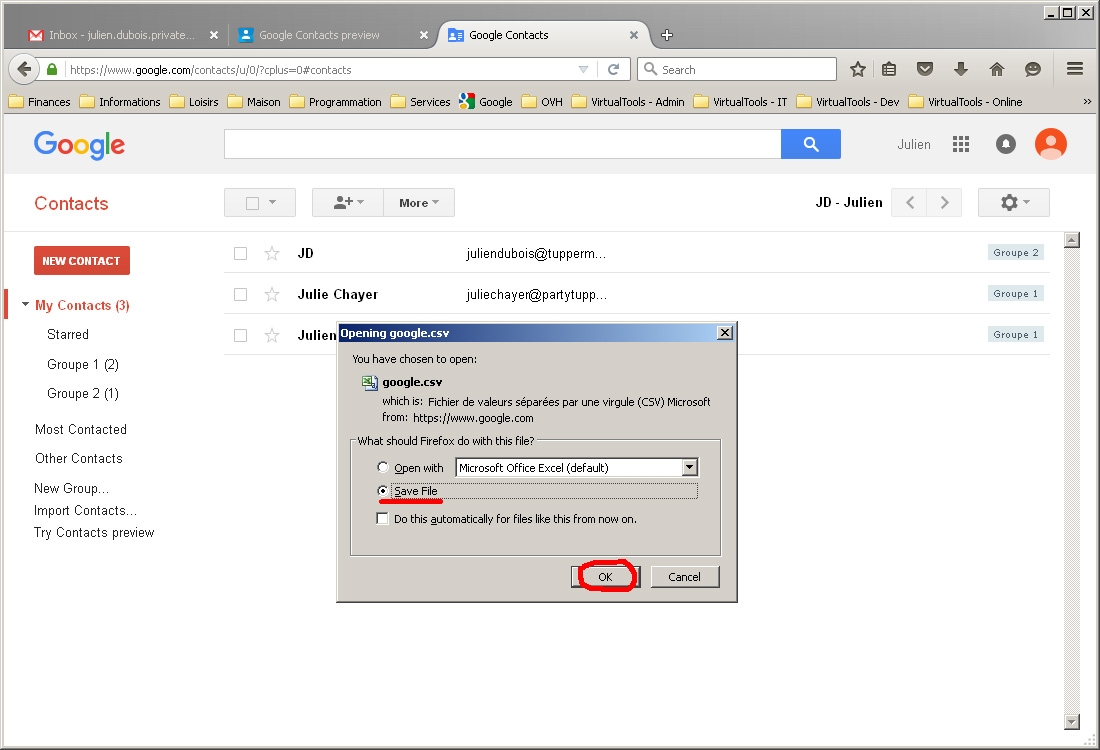Screen dimensions: 1100x750
Task: Click the orange account avatar
Action: [1050, 144]
